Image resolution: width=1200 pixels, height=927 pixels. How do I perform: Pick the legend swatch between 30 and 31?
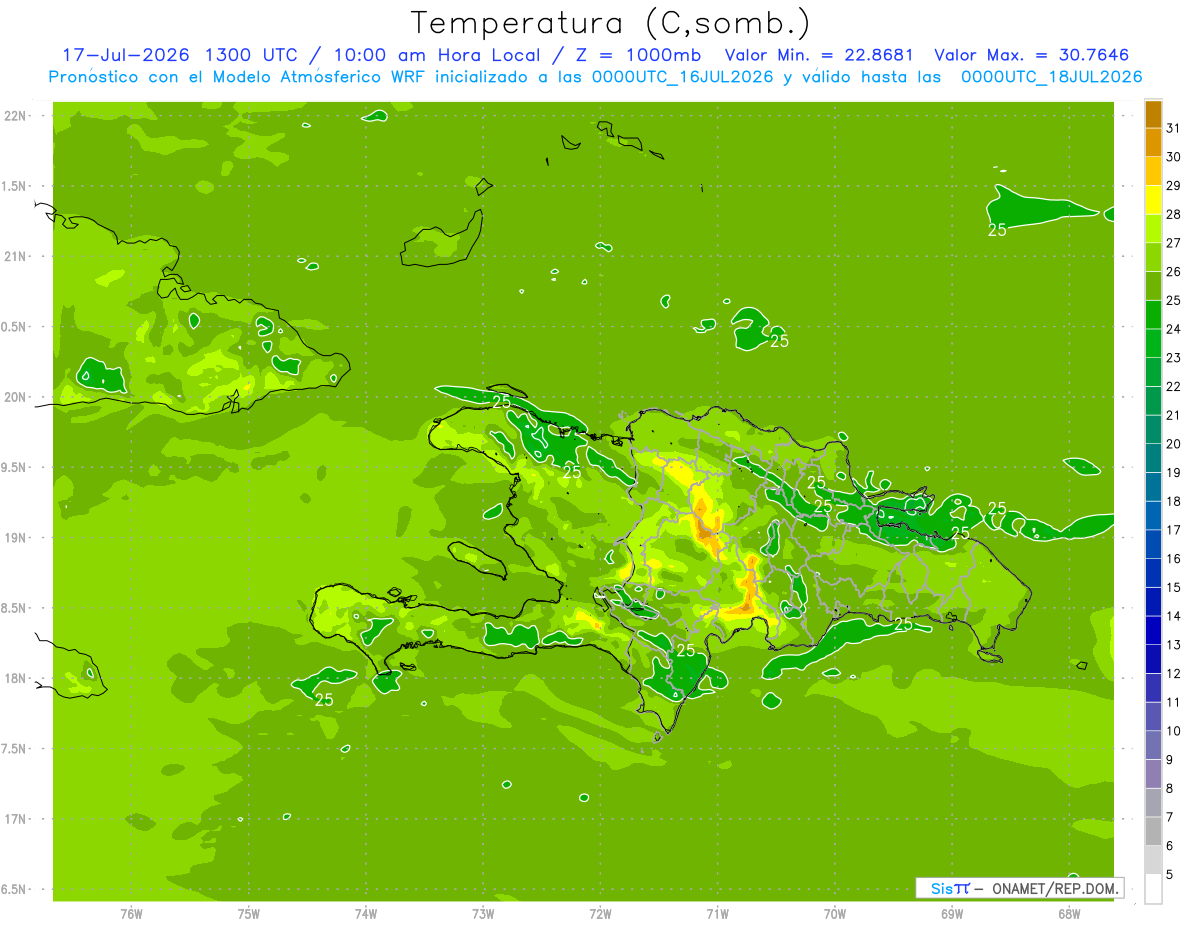1153,142
